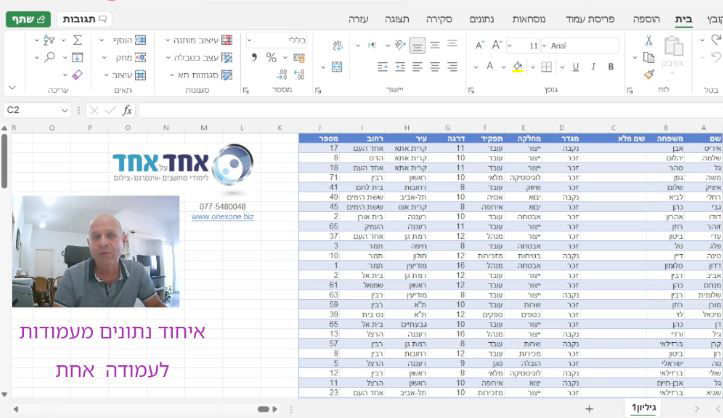Open the Insert (הוספה) tab
The height and width of the screenshot is (418, 723).
click(x=646, y=19)
